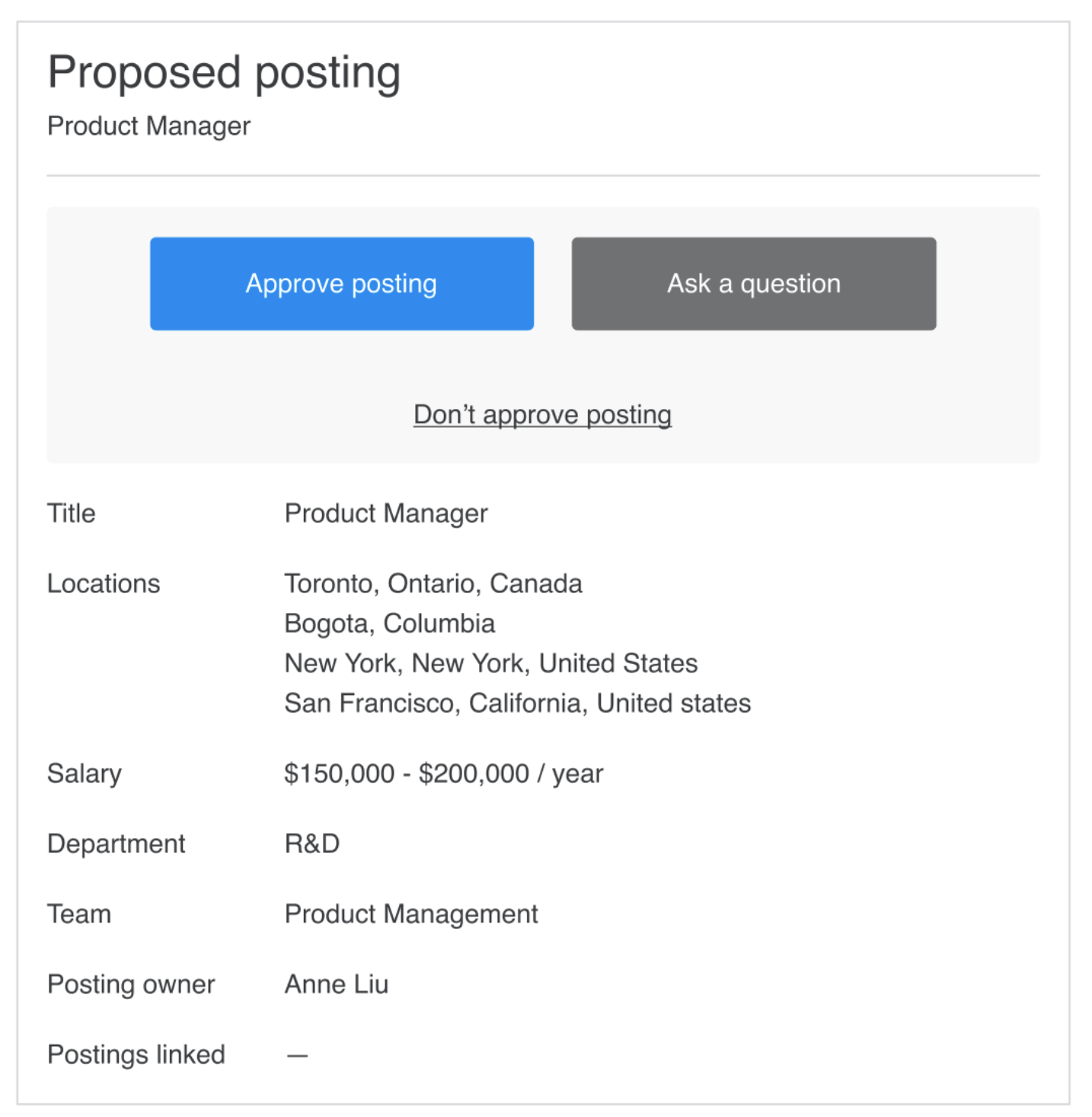Click the New York location entry
Viewport: 1092px width, 1117px height.
pyautogui.click(x=490, y=663)
